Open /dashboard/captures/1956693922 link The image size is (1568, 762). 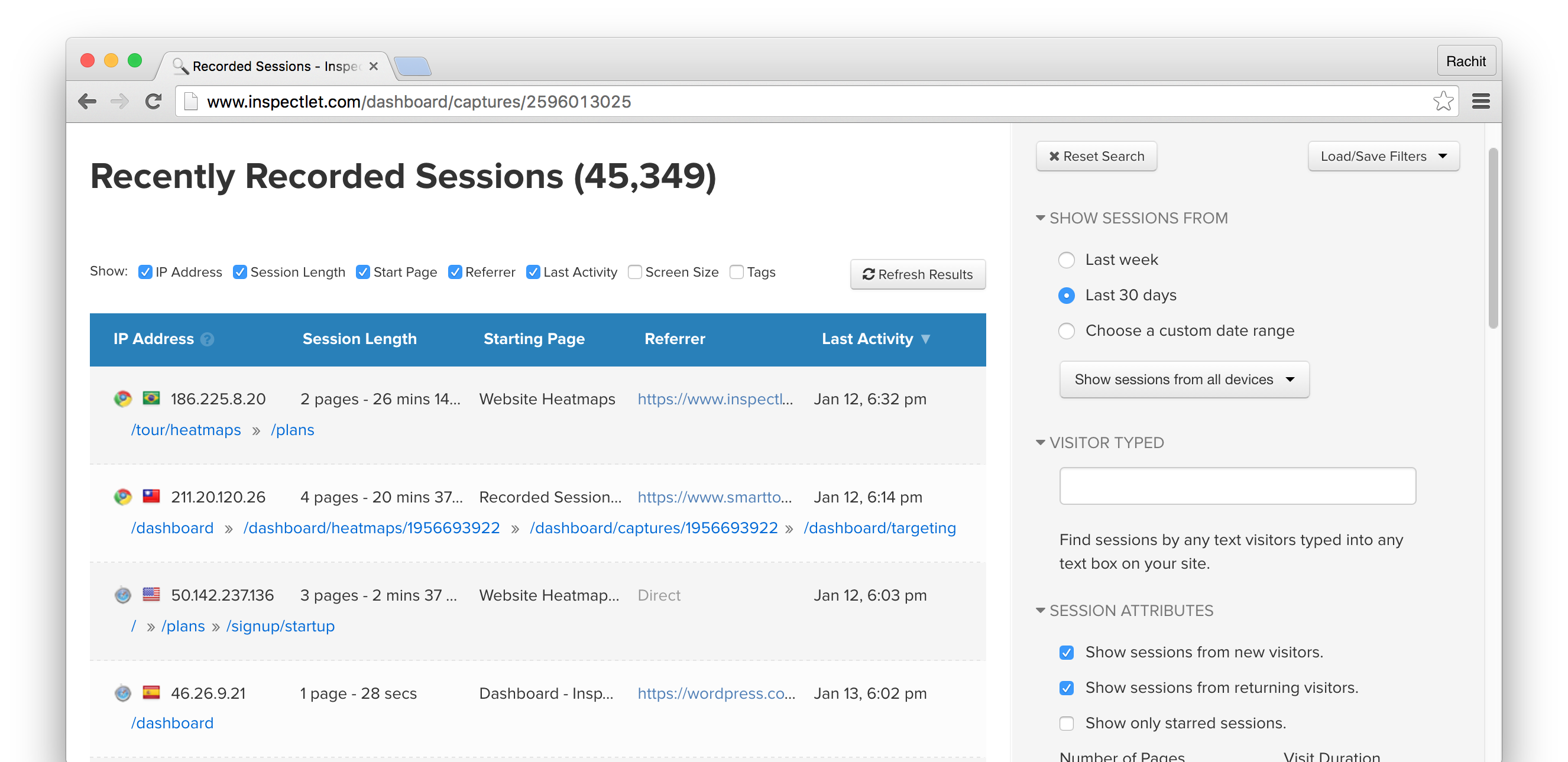[x=653, y=528]
